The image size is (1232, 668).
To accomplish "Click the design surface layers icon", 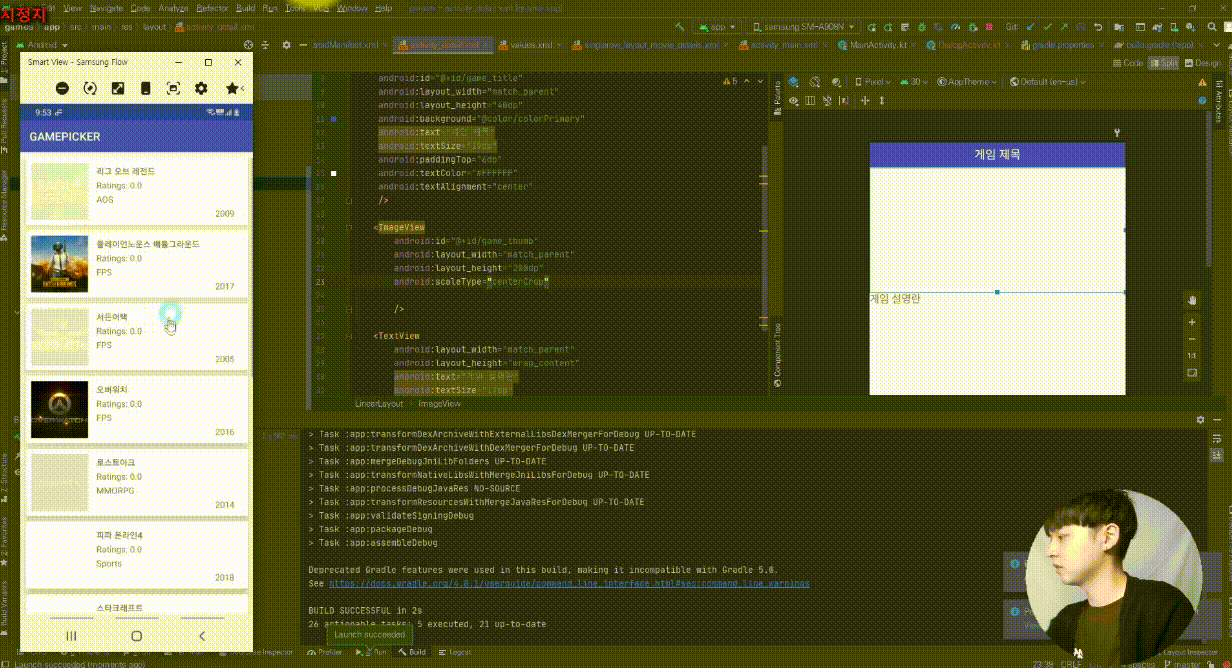I will point(793,82).
